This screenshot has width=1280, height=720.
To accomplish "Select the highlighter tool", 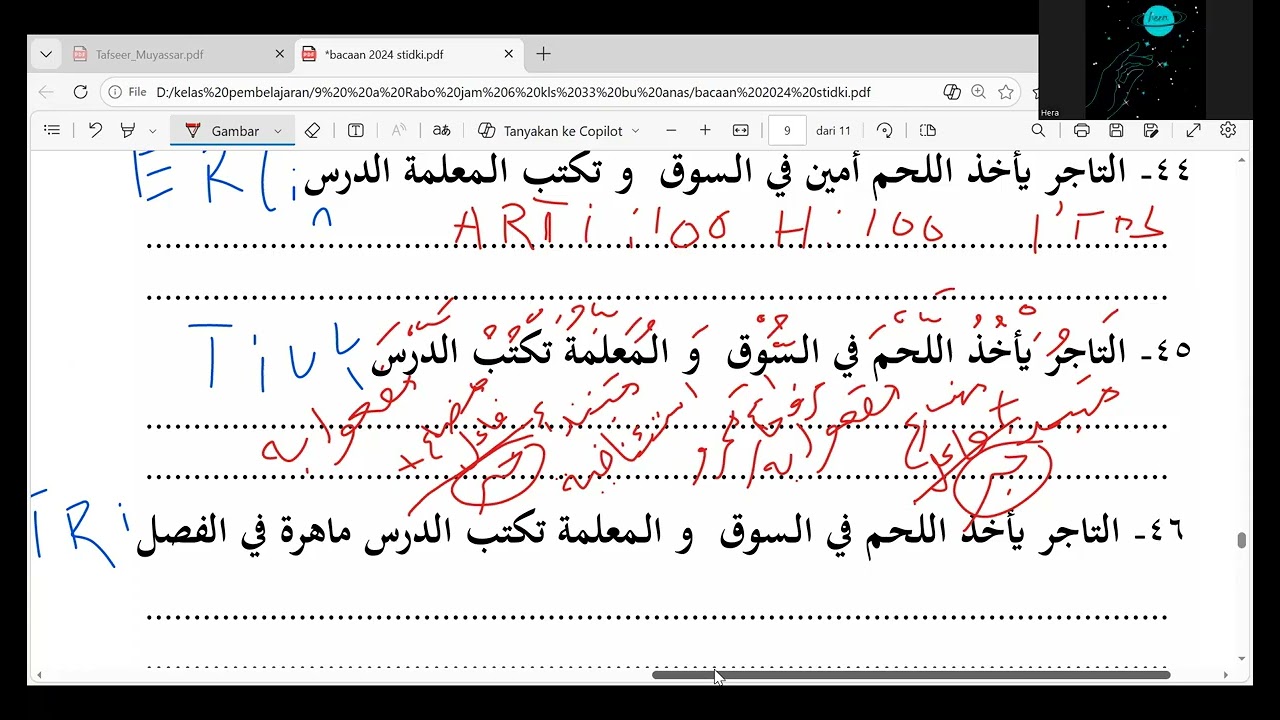I will coord(127,130).
